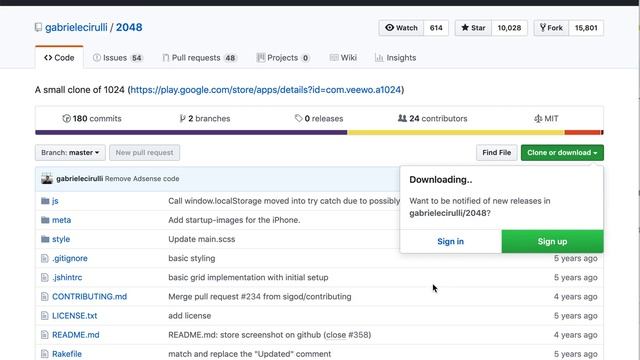
Task: Click the js folder icon
Action: pos(45,201)
